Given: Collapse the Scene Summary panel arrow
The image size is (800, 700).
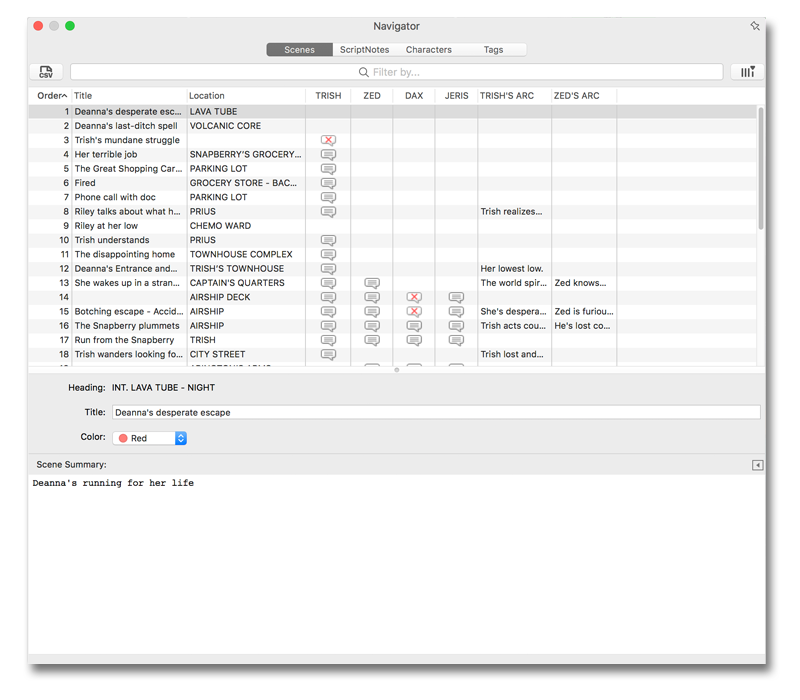Looking at the screenshot, I should click(757, 465).
